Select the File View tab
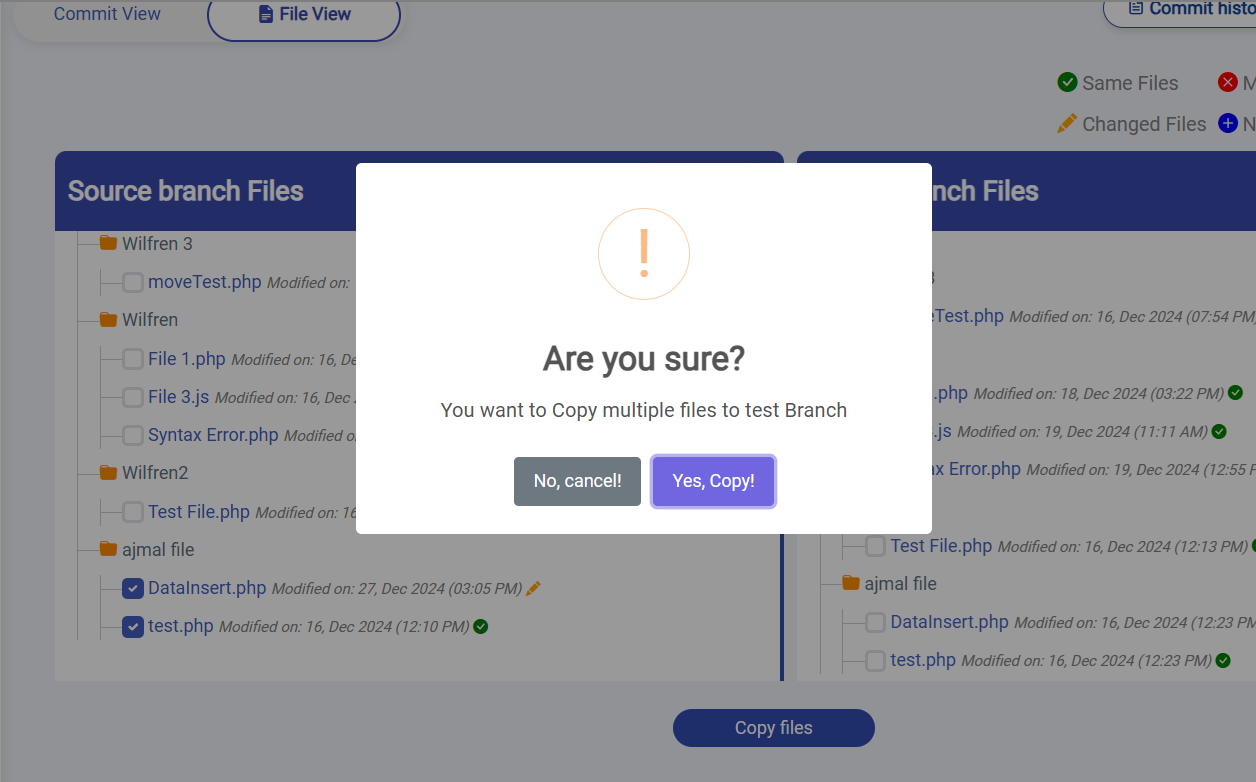 [x=305, y=14]
